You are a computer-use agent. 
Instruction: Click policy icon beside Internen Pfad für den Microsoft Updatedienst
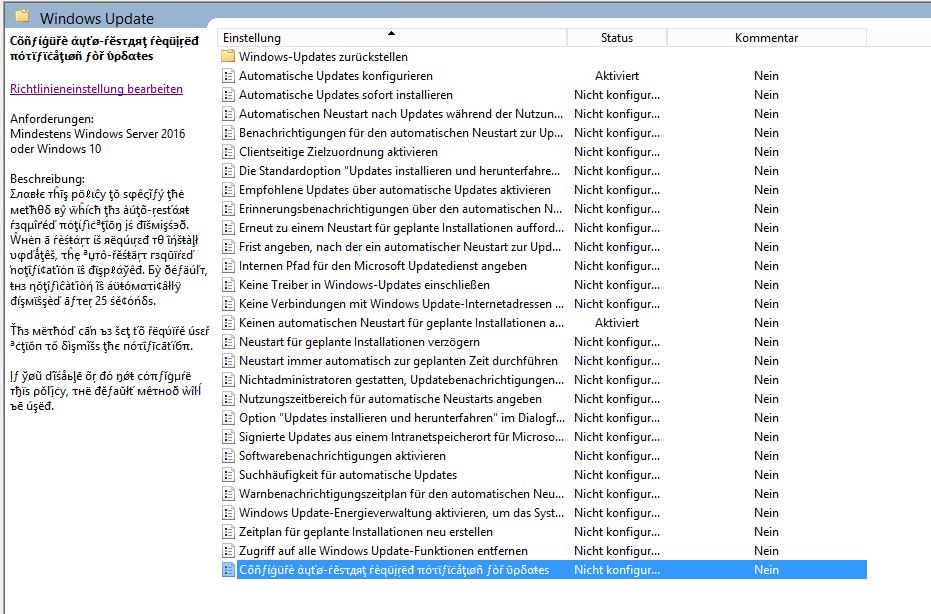click(228, 266)
